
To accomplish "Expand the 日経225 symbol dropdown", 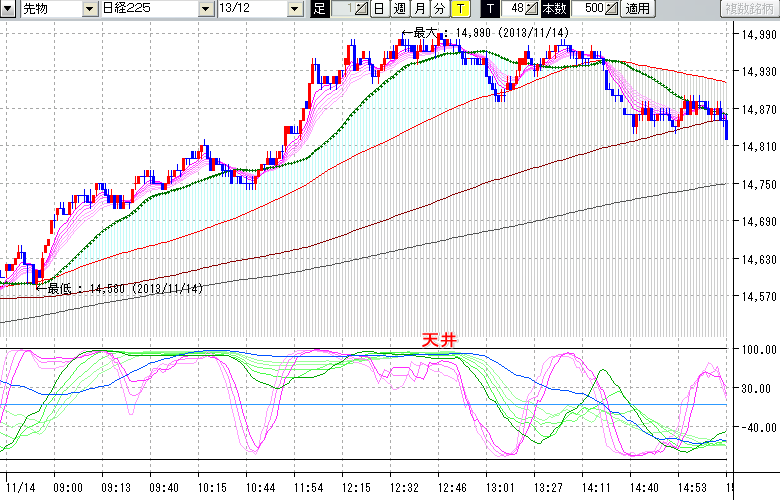I will 206,9.
